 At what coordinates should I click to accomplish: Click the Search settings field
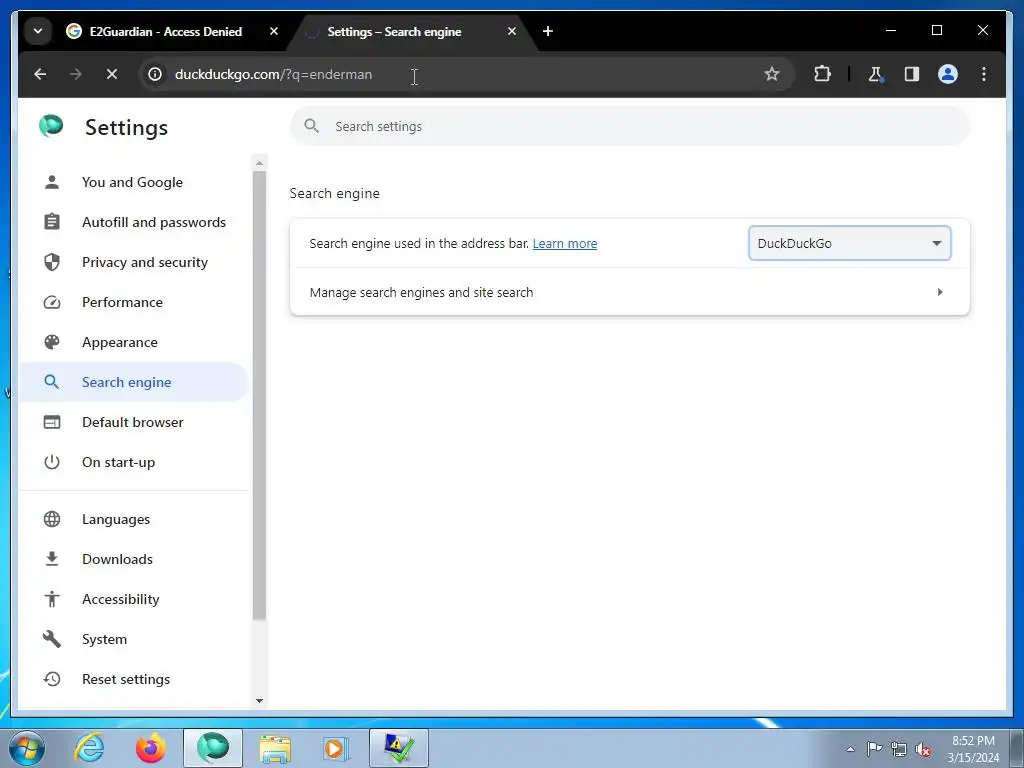tap(630, 127)
